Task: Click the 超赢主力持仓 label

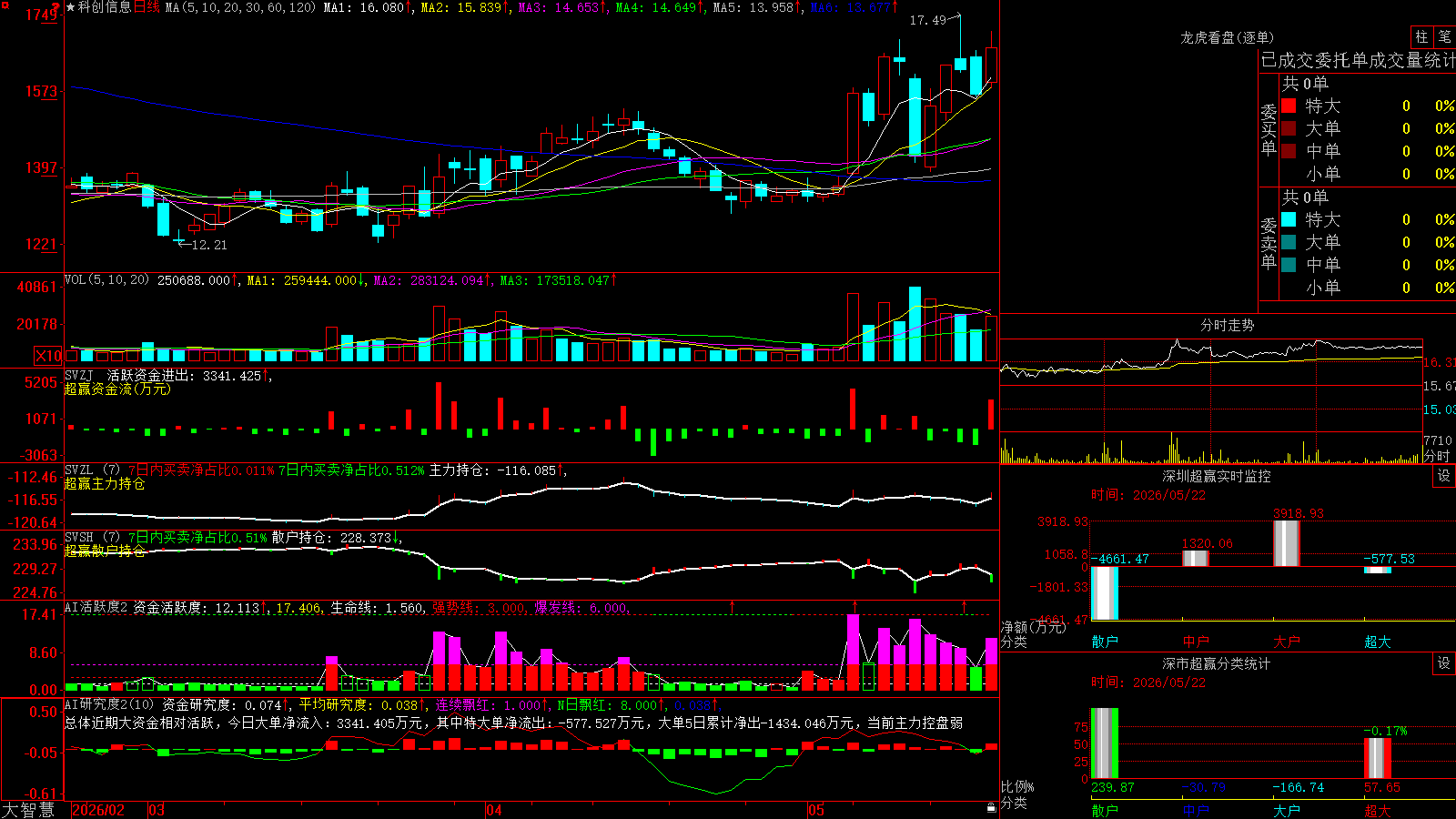Action: click(105, 483)
